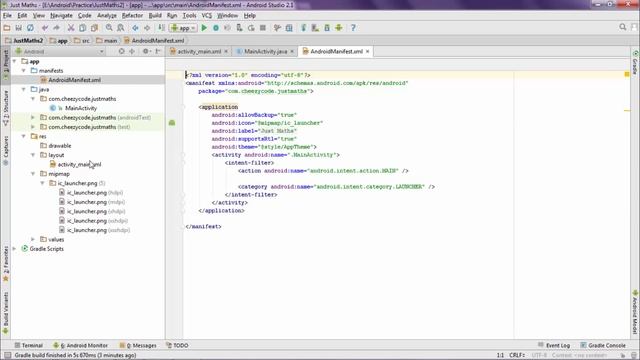Image resolution: width=640 pixels, height=360 pixels.
Task: Click the Find magnifier icon
Action: [109, 28]
